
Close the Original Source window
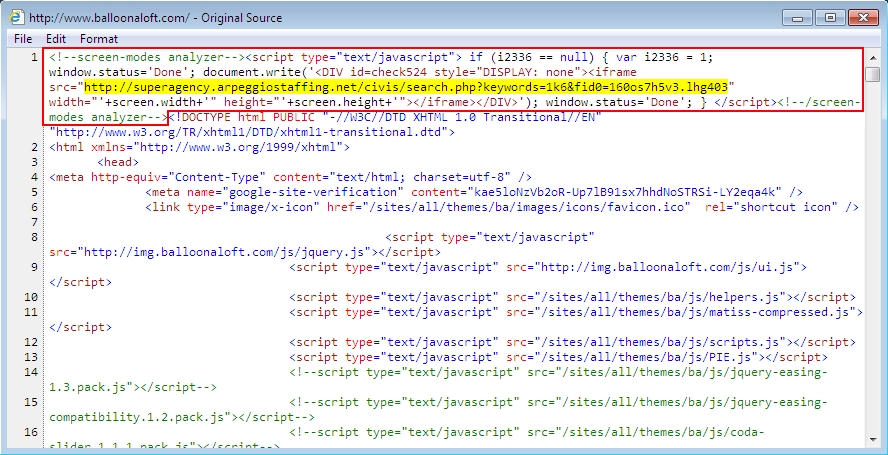click(863, 18)
